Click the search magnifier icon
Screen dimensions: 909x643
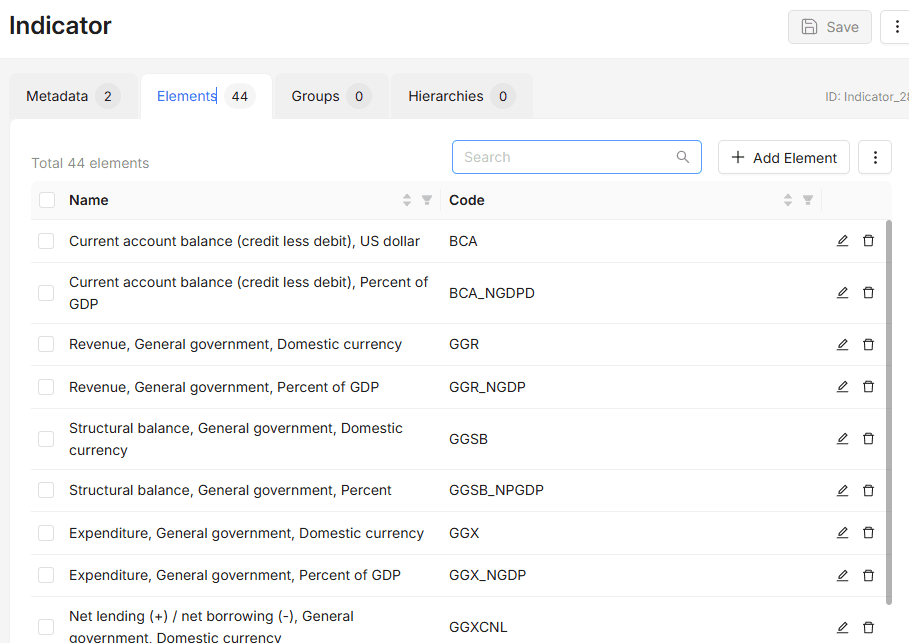tap(683, 157)
